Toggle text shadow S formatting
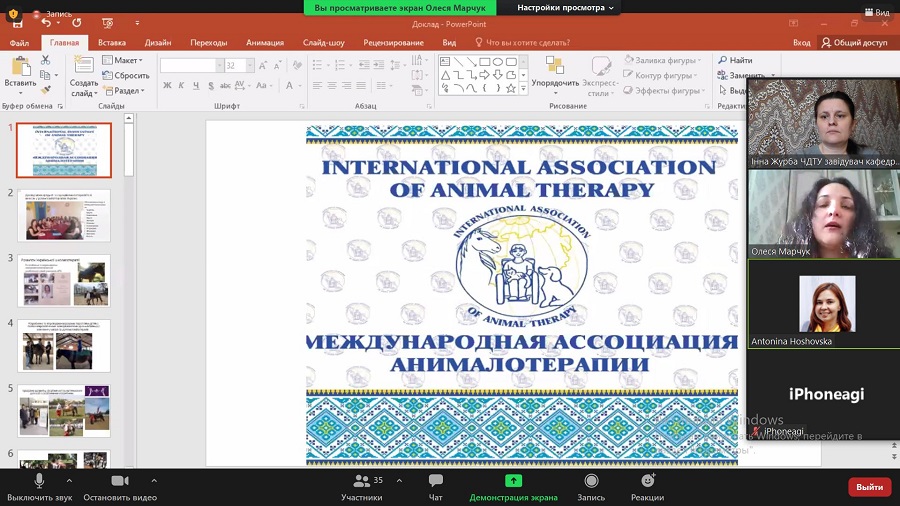 (211, 85)
